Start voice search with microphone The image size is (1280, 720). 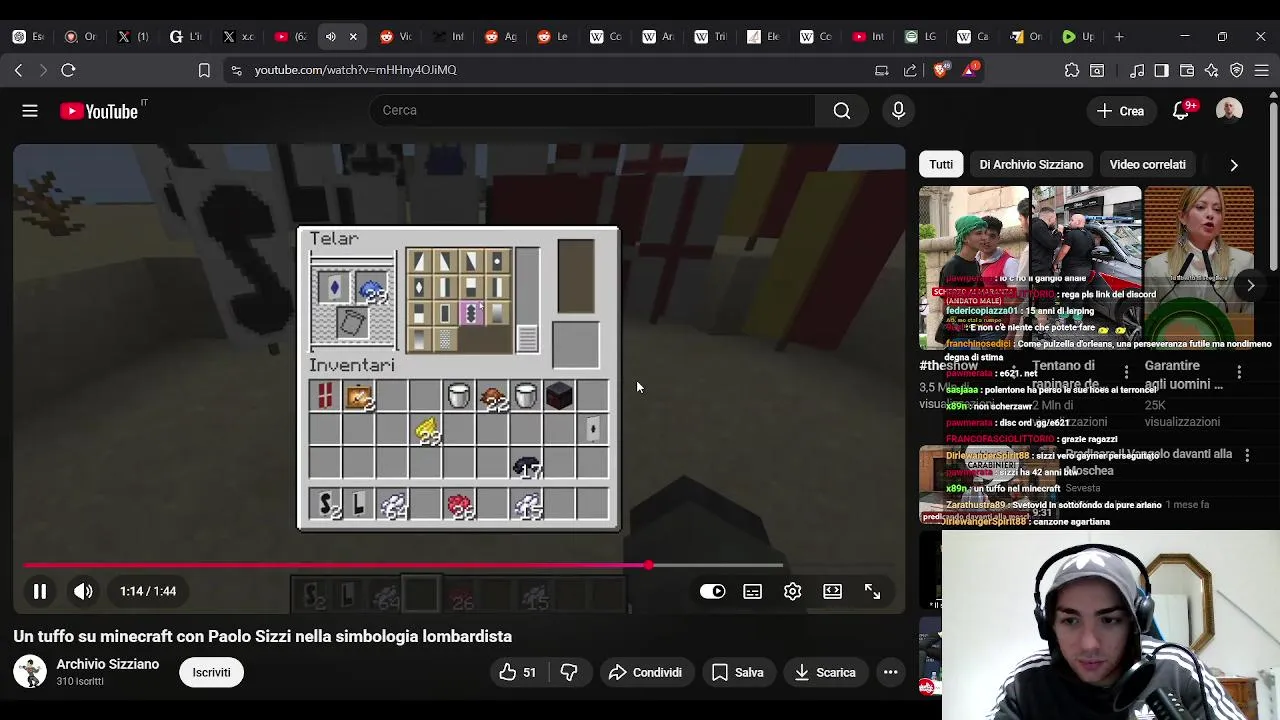click(x=898, y=110)
